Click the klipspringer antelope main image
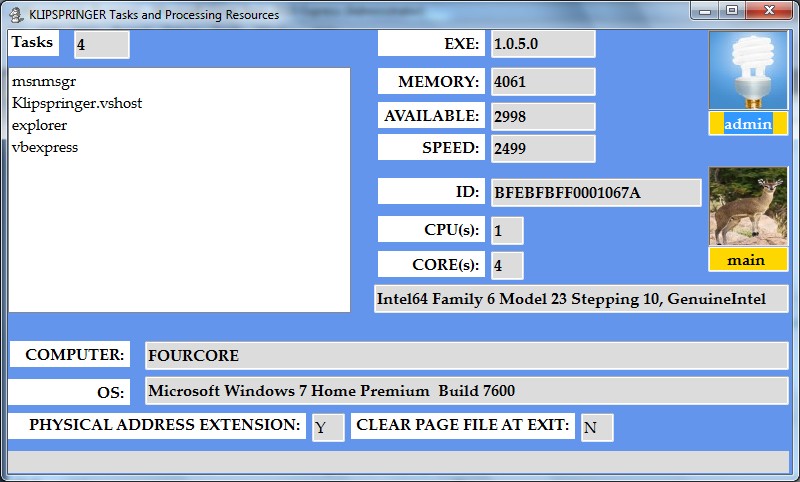Screen dimensions: 800x482 [x=748, y=206]
